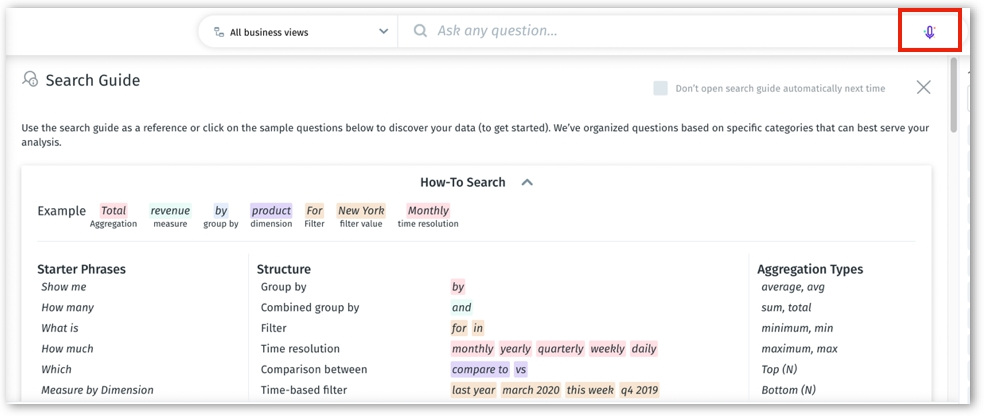The image size is (984, 416).
Task: Select the 'compare to' keyword tag
Action: click(480, 369)
